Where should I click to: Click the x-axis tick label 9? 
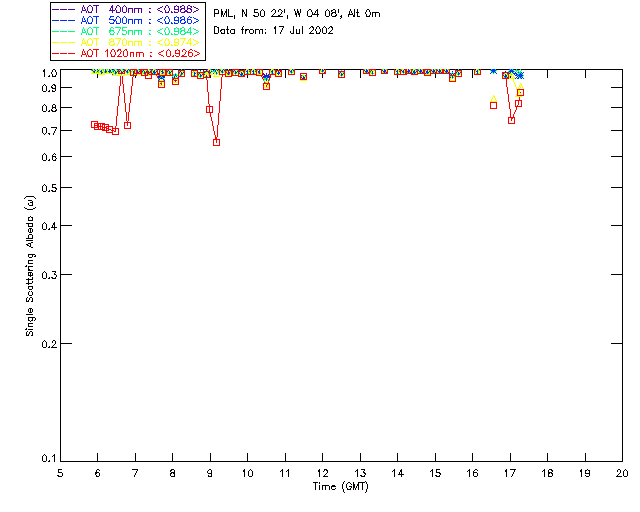pos(210,473)
